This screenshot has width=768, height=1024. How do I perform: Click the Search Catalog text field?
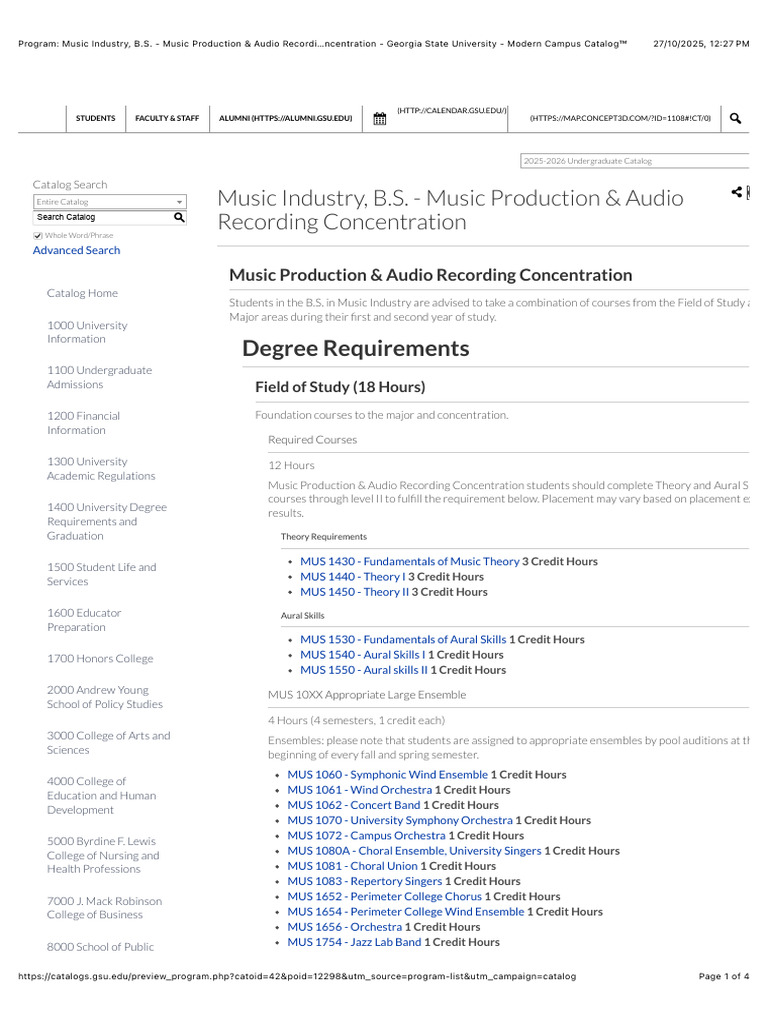click(x=103, y=217)
